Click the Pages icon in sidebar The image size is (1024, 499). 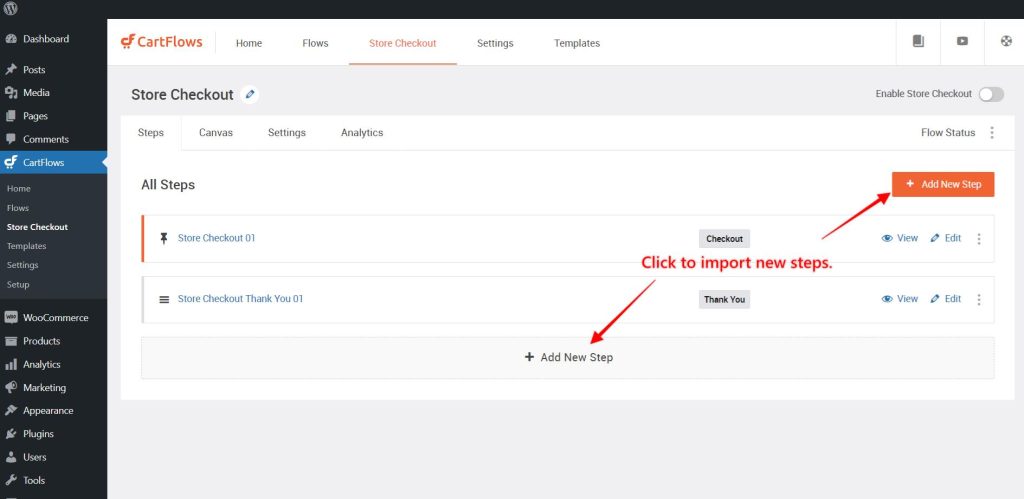pos(10,116)
